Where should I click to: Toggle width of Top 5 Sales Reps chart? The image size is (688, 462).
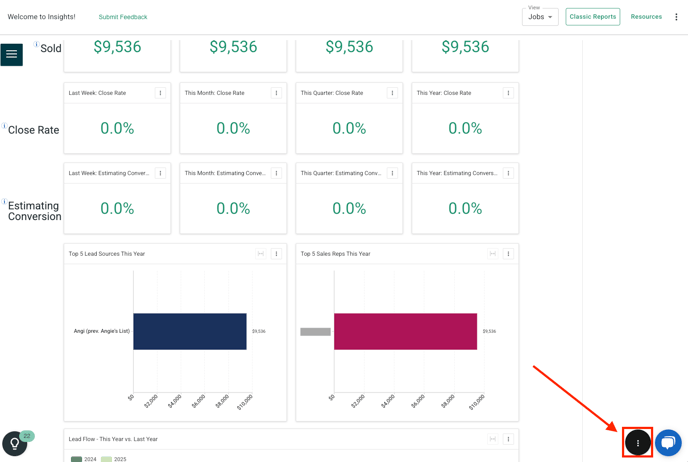(493, 254)
